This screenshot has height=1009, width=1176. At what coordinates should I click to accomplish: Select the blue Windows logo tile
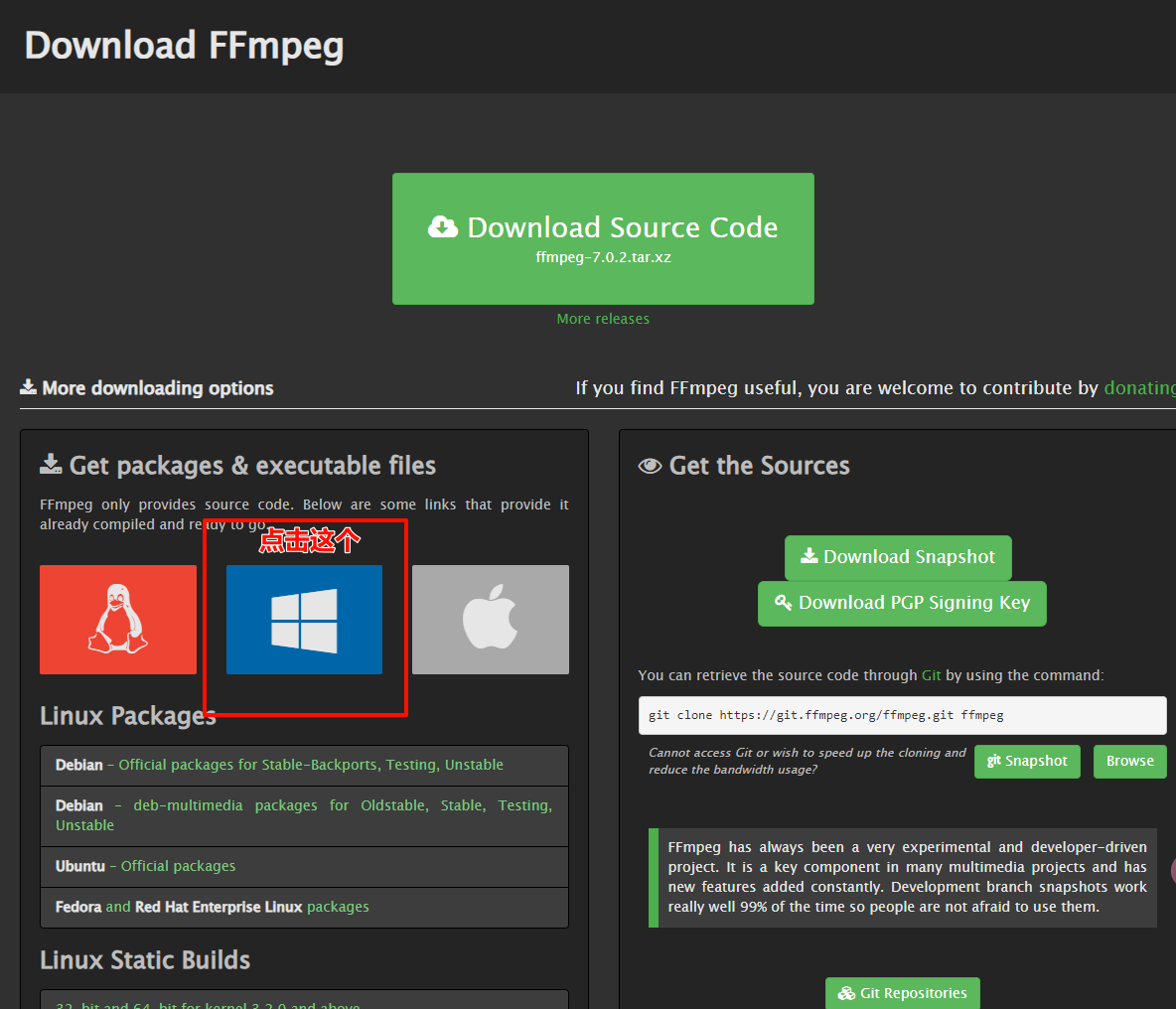coord(305,619)
